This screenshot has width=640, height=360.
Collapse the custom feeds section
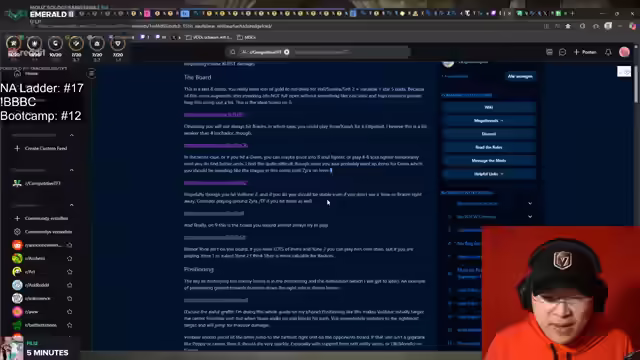pyautogui.click(x=71, y=135)
